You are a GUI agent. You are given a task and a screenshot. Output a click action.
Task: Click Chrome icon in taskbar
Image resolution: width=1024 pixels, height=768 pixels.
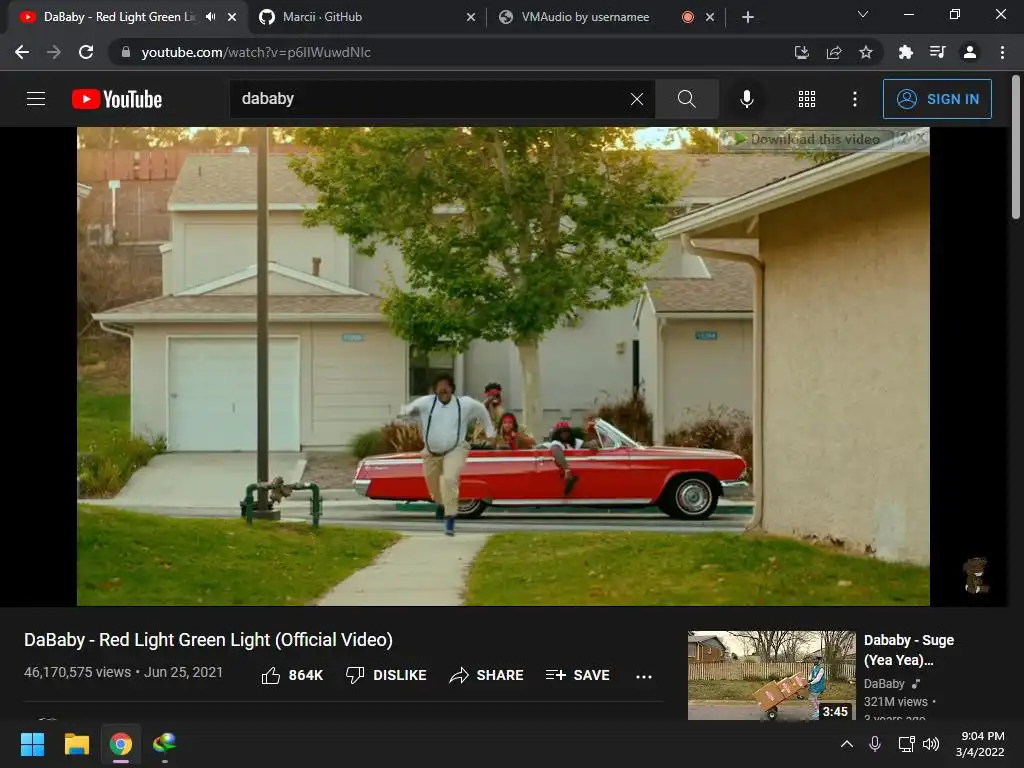point(121,744)
